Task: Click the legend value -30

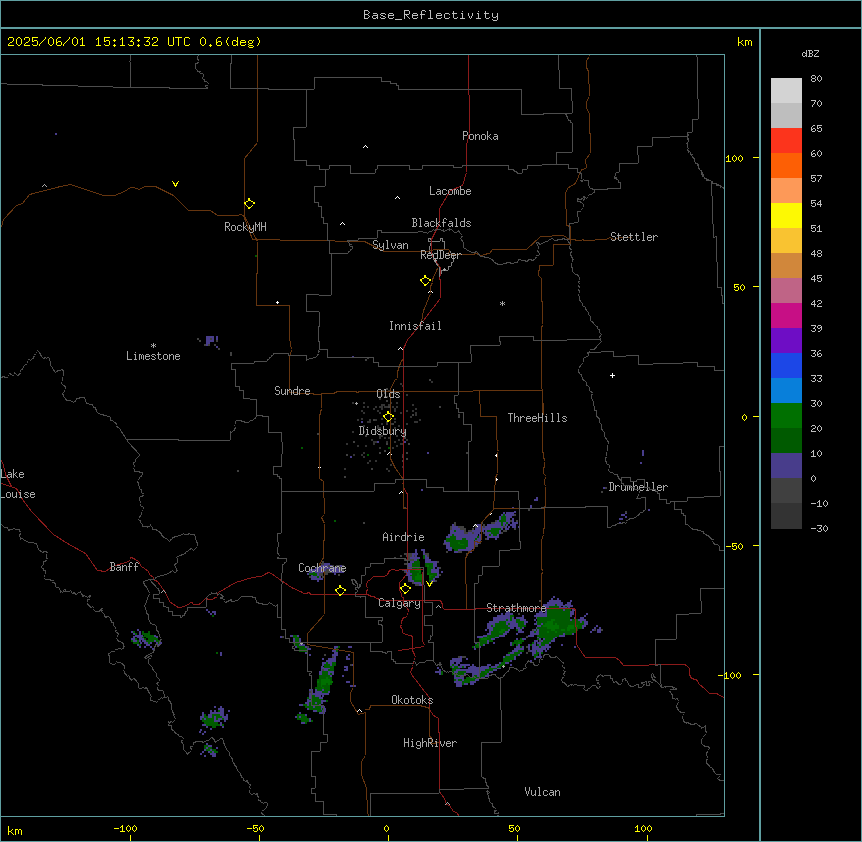Action: click(x=819, y=529)
